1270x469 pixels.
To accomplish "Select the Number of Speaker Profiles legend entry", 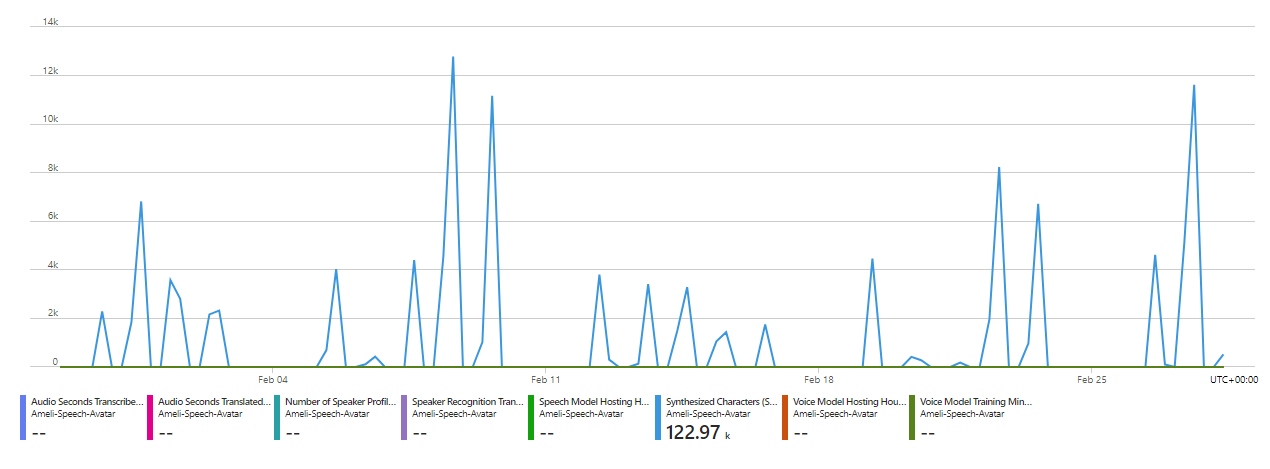I will point(336,417).
